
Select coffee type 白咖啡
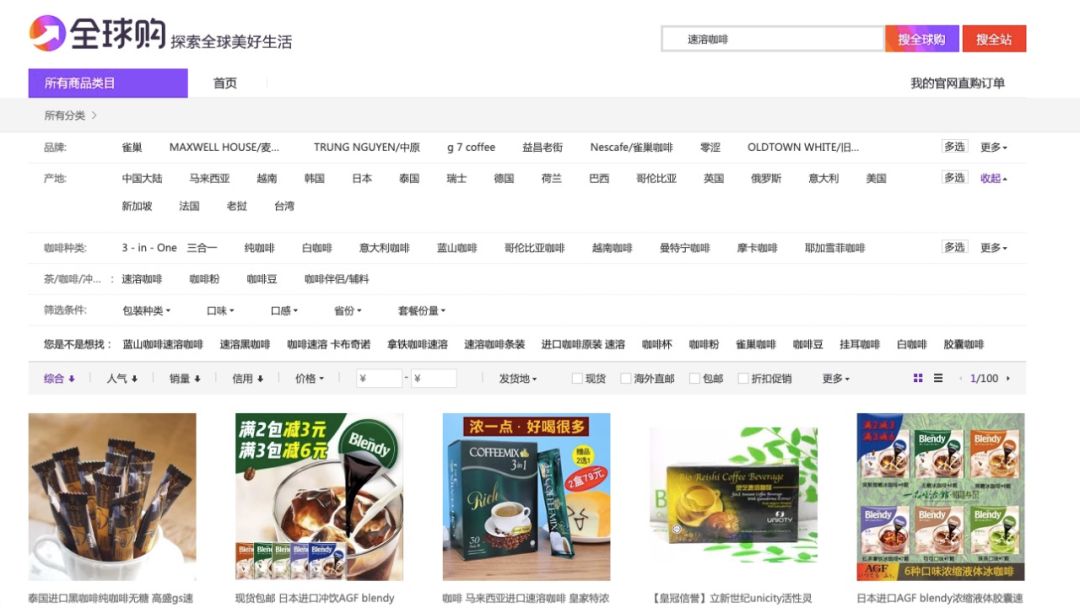point(317,248)
